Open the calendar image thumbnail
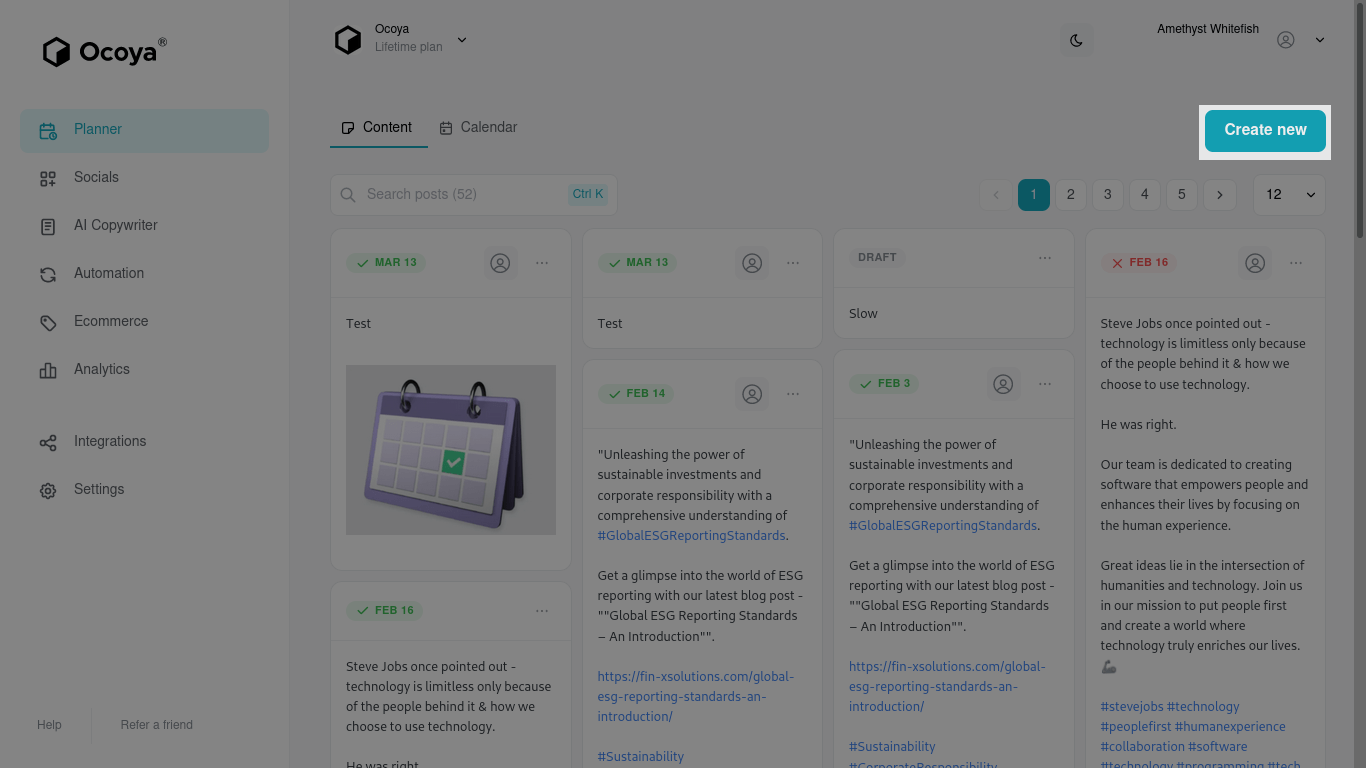Viewport: 1366px width, 768px height. [x=451, y=450]
